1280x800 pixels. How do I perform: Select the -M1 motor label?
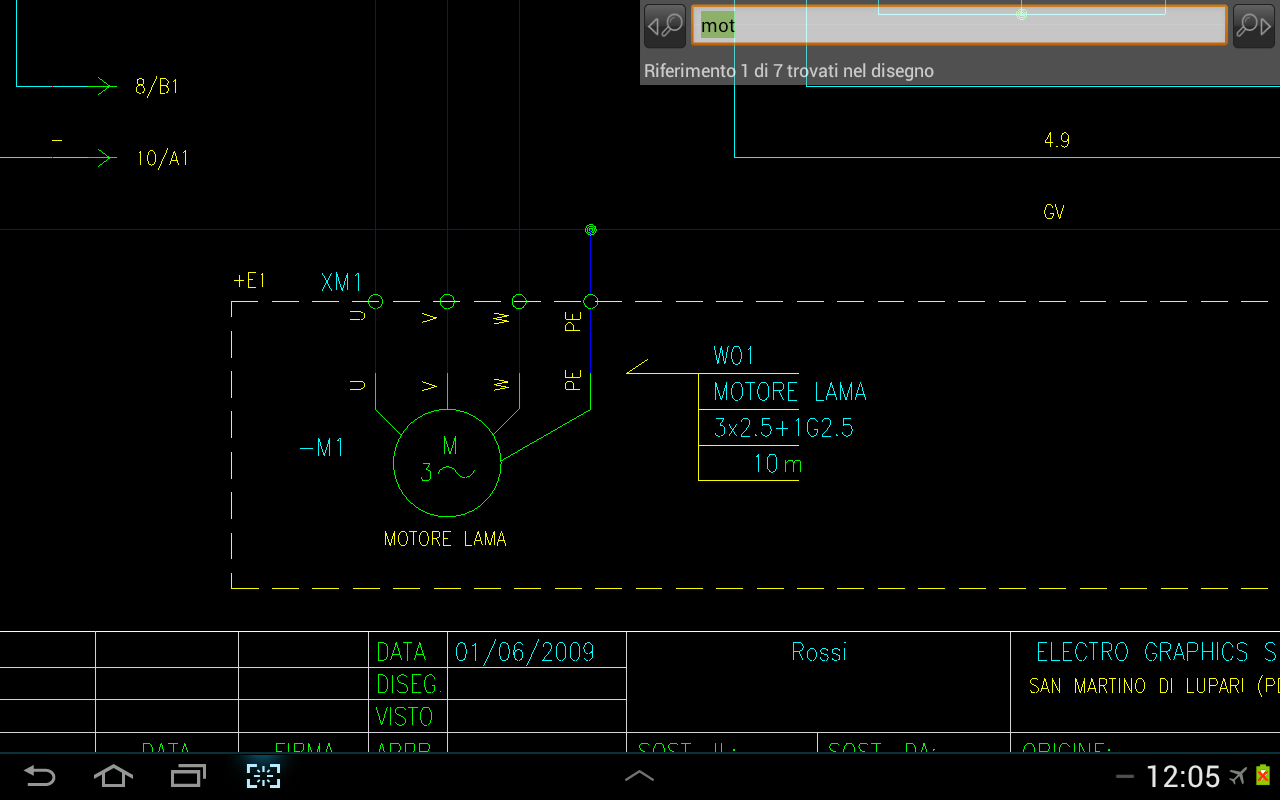(x=322, y=448)
